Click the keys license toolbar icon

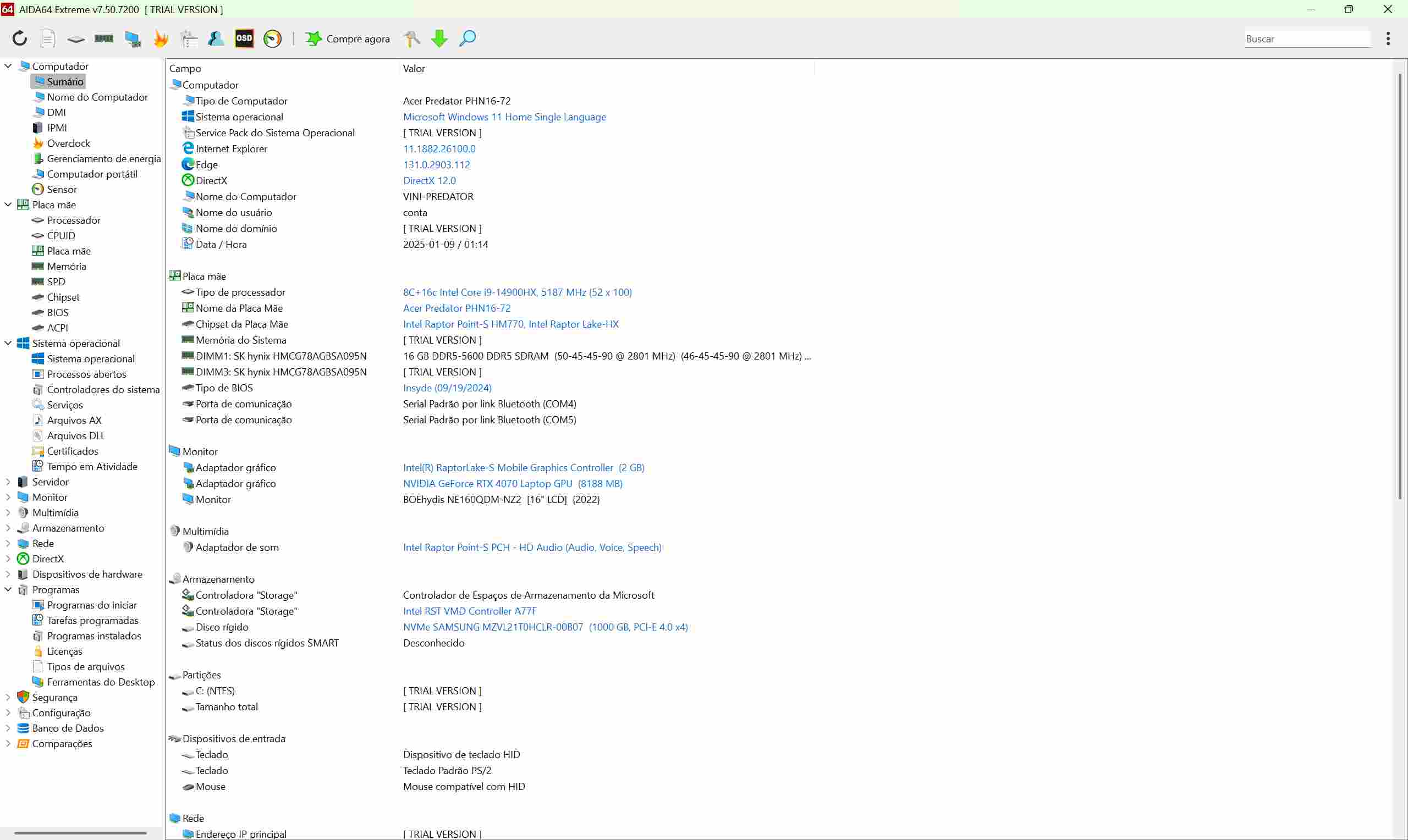pos(411,38)
